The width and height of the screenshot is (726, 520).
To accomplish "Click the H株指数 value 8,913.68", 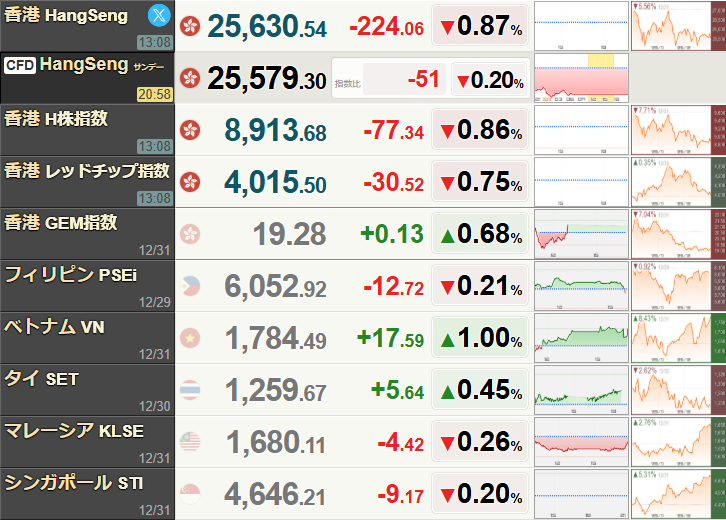I will pos(275,130).
